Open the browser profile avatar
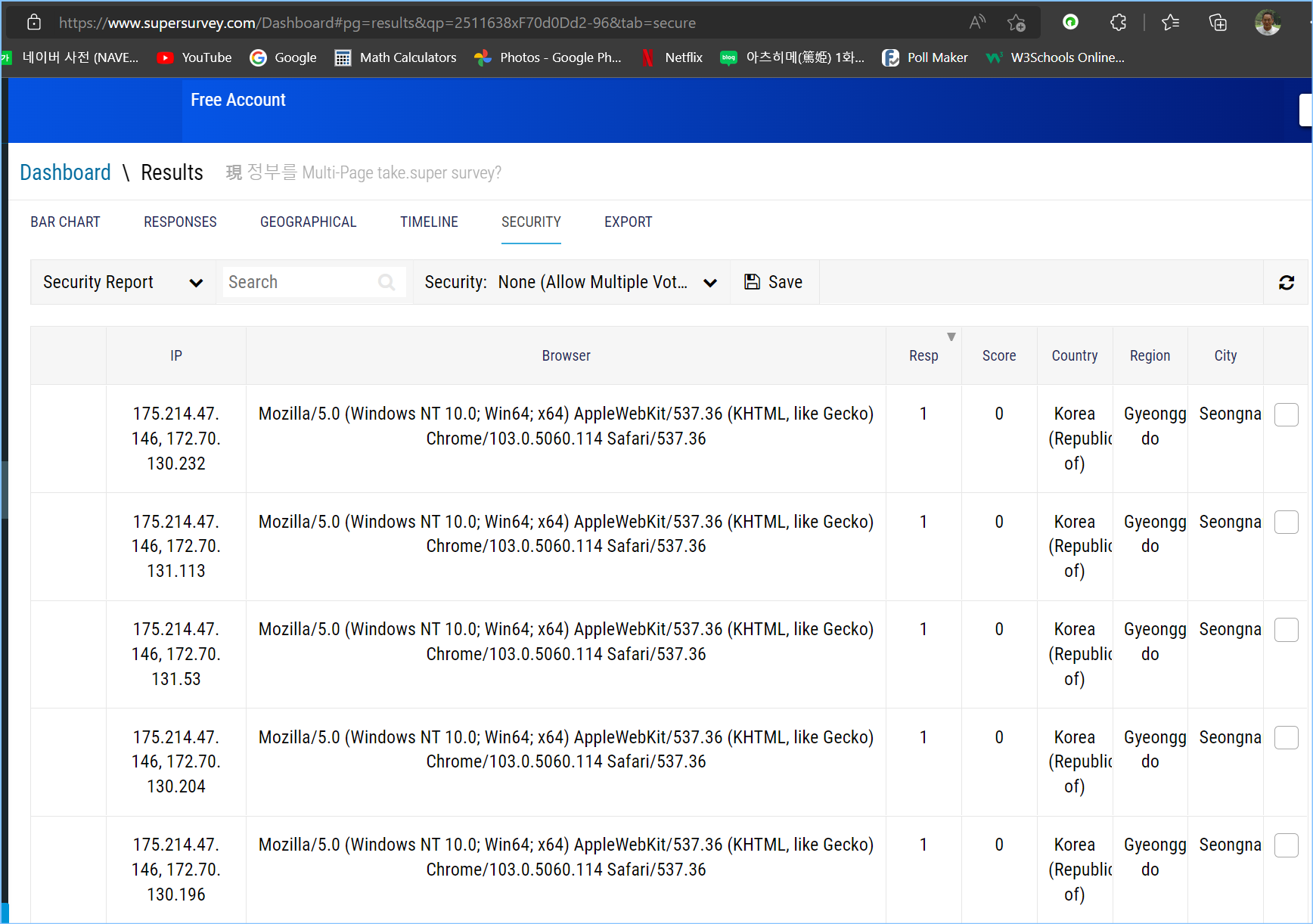This screenshot has height=924, width=1313. [1267, 23]
